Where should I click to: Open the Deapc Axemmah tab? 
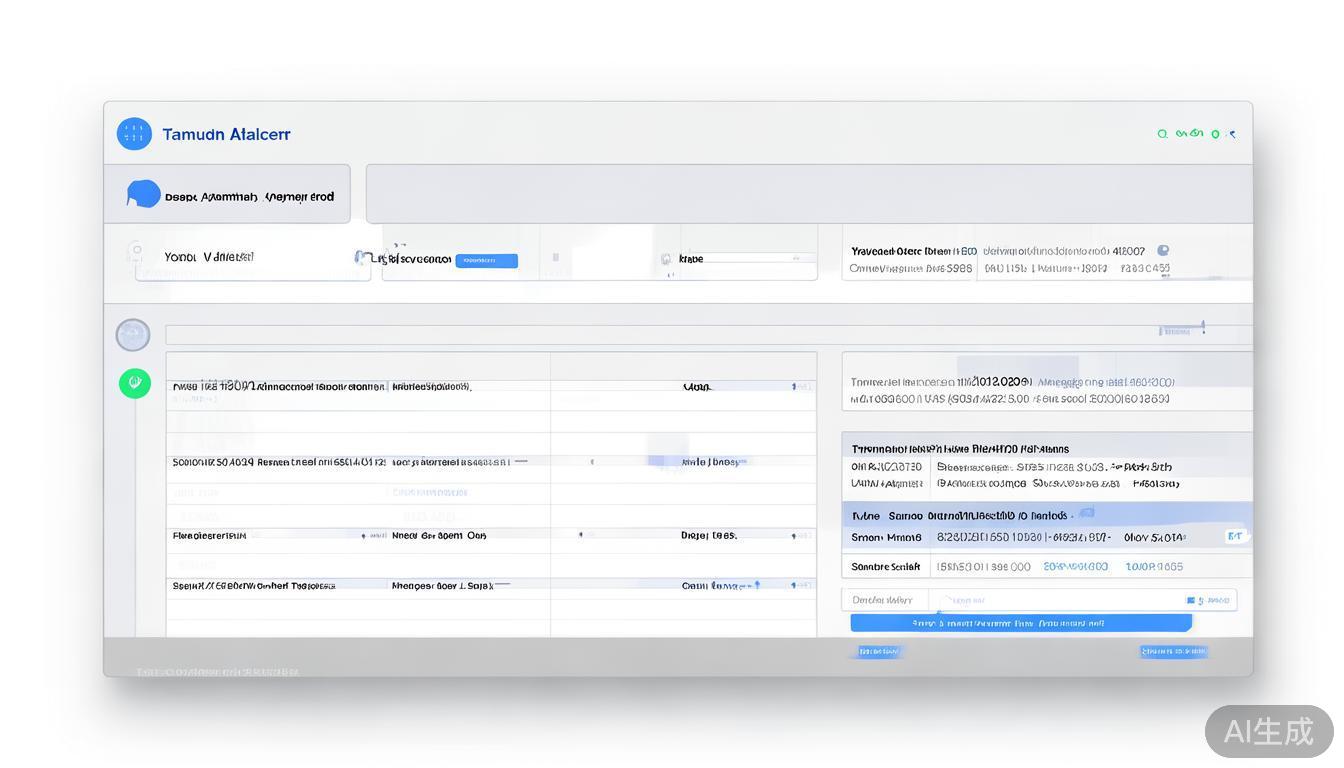point(228,196)
